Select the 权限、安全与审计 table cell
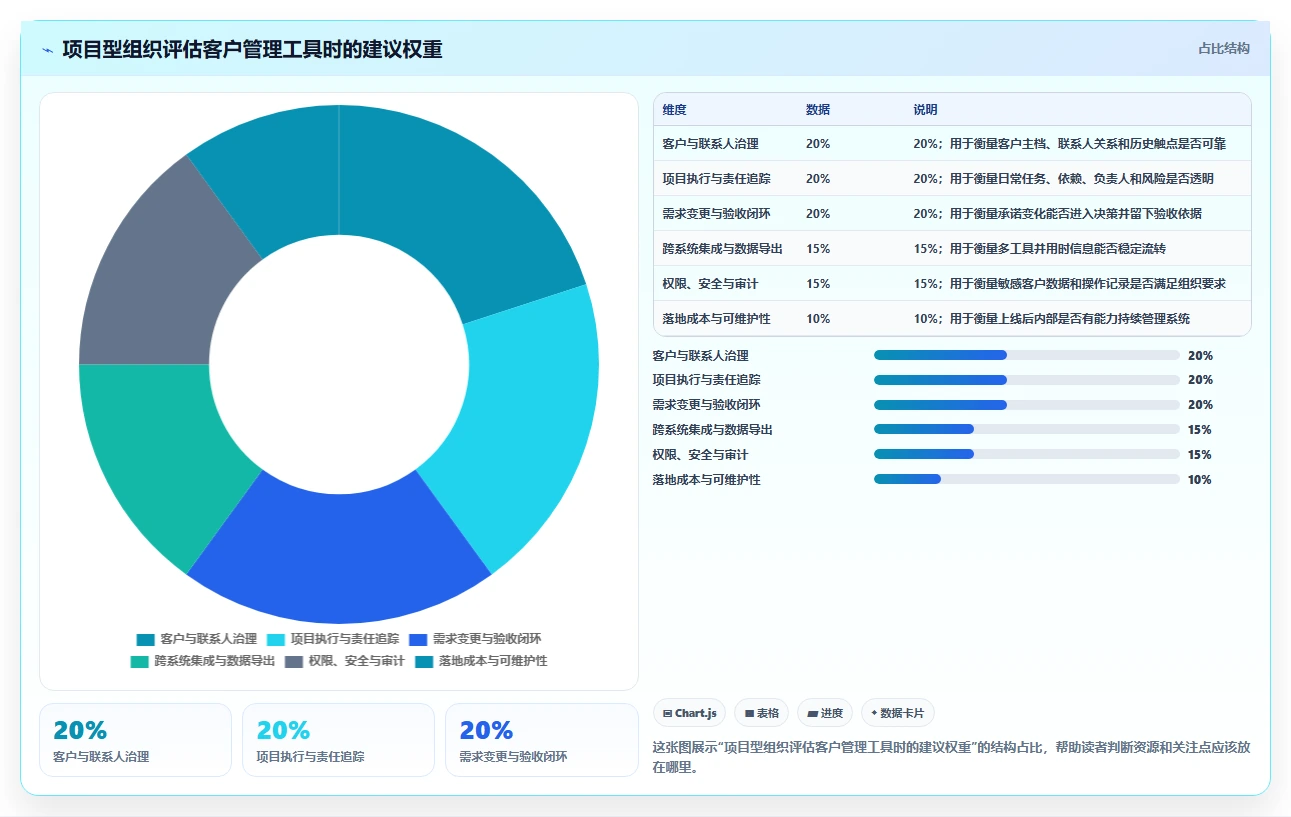This screenshot has width=1291, height=817. pyautogui.click(x=710, y=284)
